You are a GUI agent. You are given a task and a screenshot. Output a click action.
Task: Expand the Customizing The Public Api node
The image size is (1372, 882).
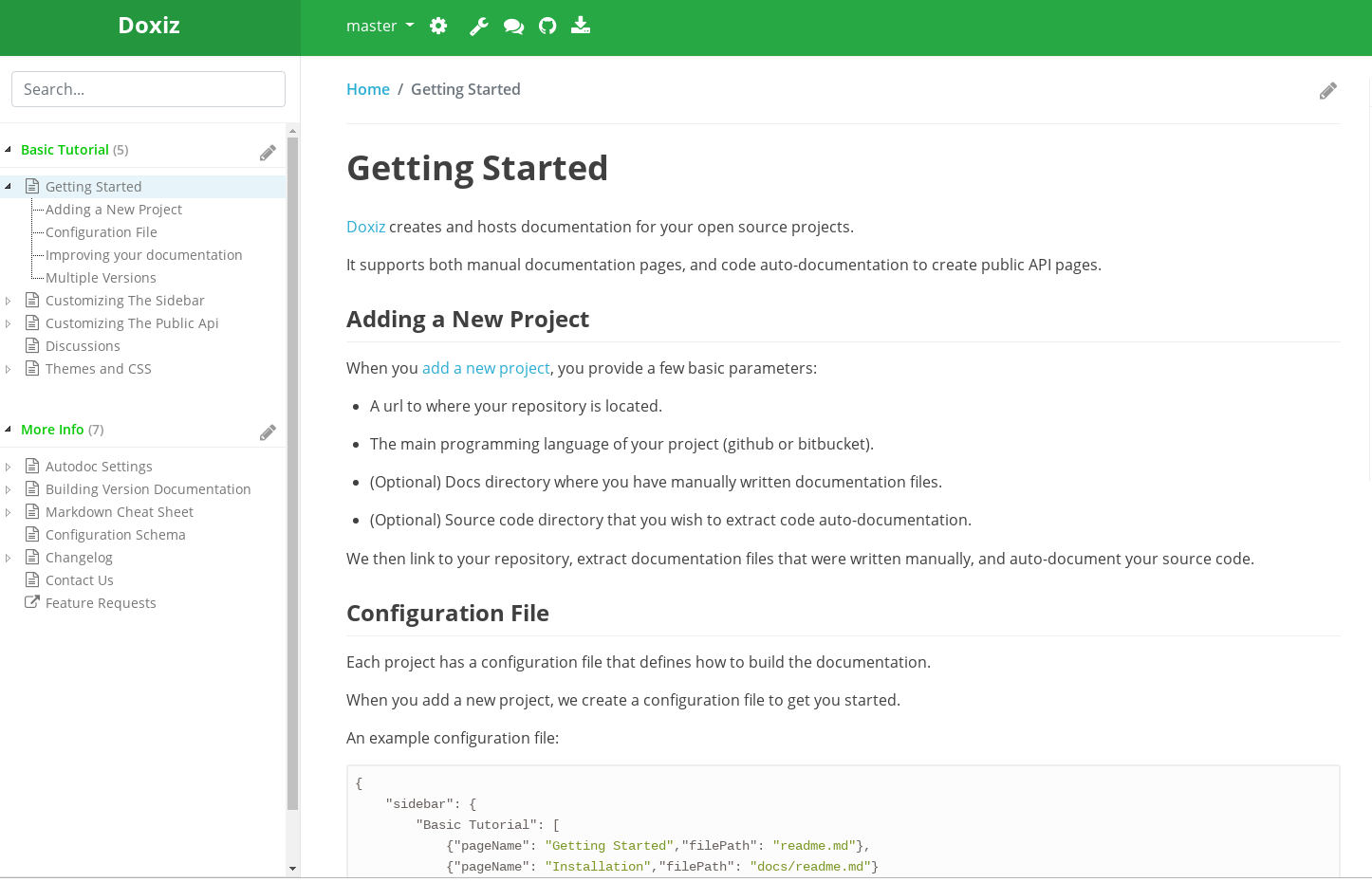[x=8, y=323]
